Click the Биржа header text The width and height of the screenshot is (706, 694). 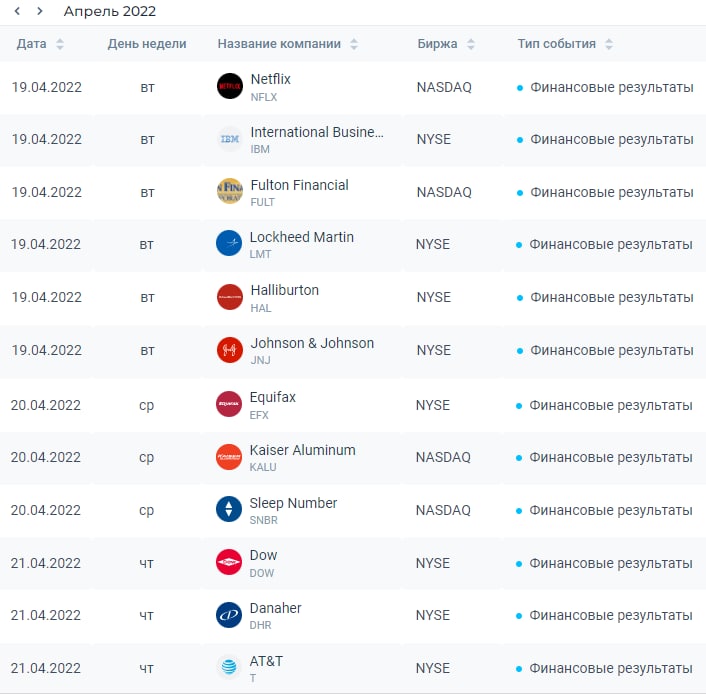point(437,44)
